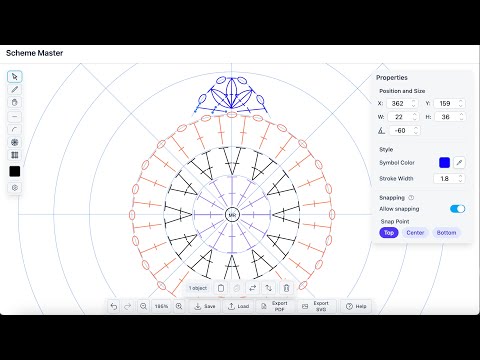This screenshot has height=360, width=480.
Task: Click the Snapping info question icon
Action: [x=411, y=198]
